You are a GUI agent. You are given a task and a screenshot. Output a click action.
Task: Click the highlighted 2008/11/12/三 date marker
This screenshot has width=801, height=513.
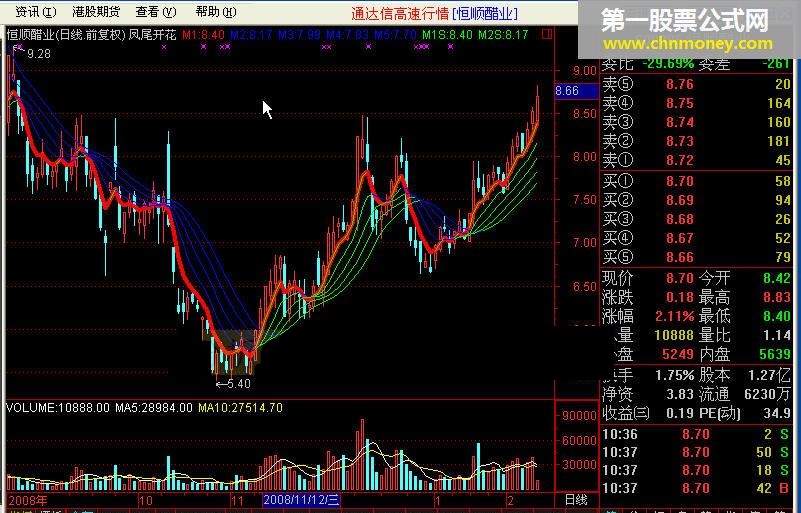click(x=301, y=500)
